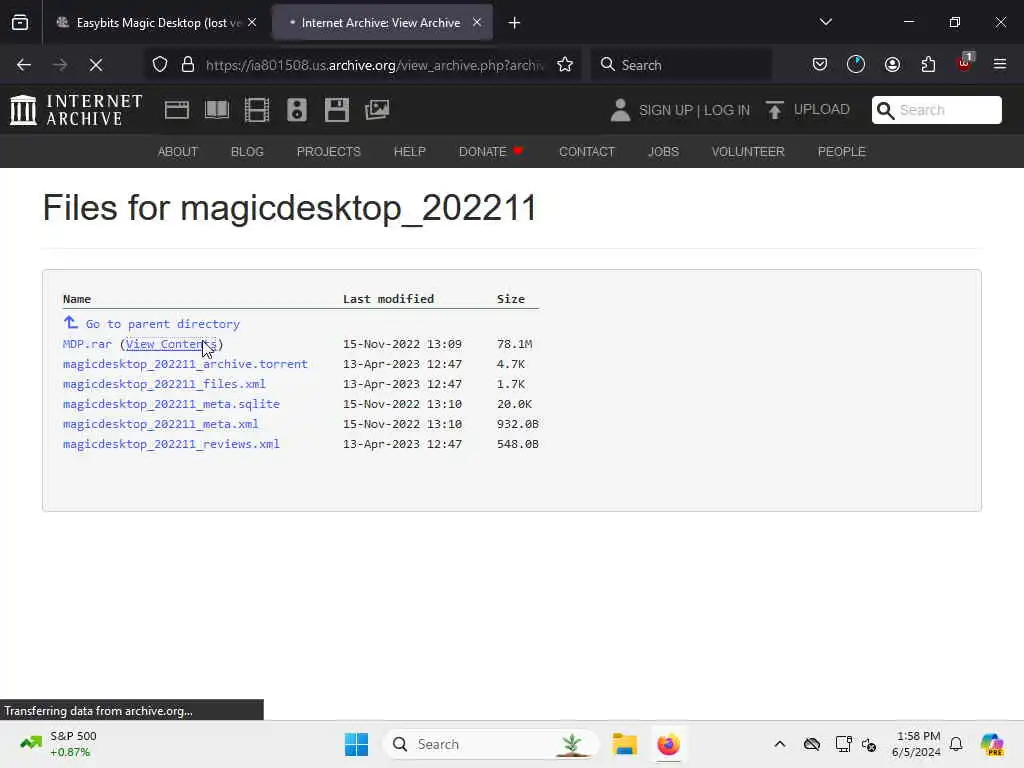
Task: Open the PEOPLE menu item
Action: coord(842,152)
